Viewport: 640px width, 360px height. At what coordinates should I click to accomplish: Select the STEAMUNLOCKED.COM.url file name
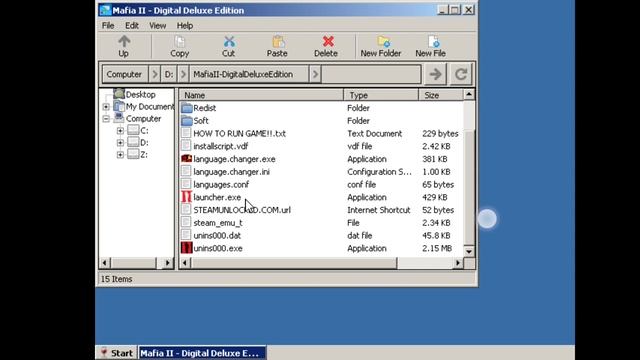(242, 210)
